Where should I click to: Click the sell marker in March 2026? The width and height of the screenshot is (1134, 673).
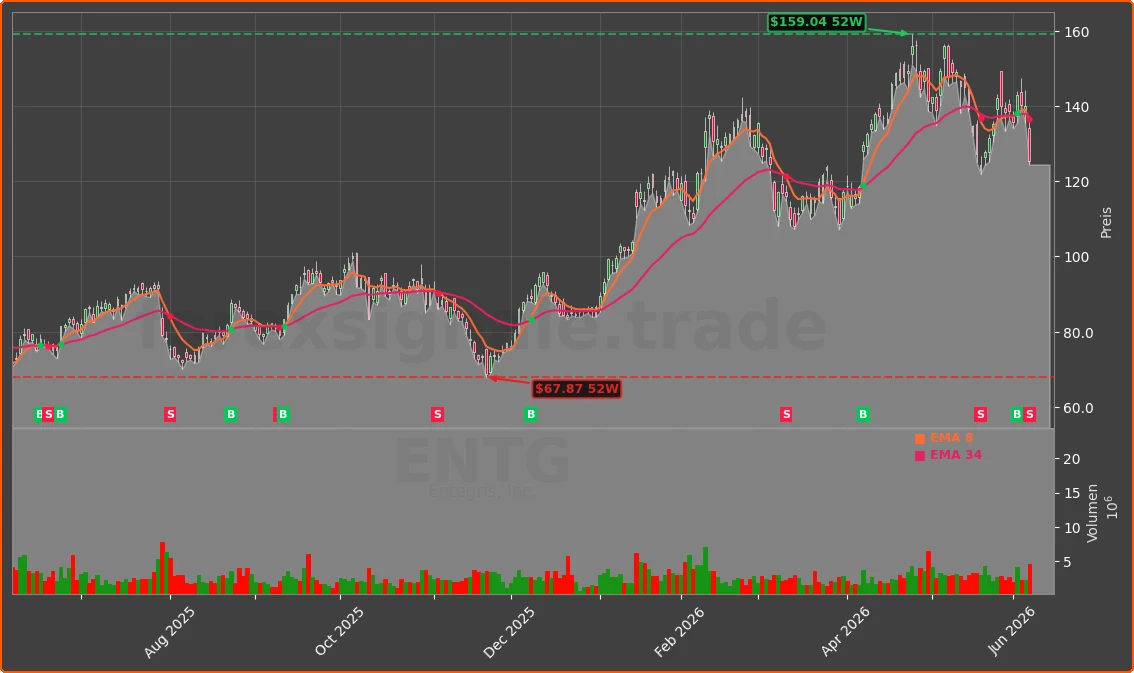click(786, 414)
